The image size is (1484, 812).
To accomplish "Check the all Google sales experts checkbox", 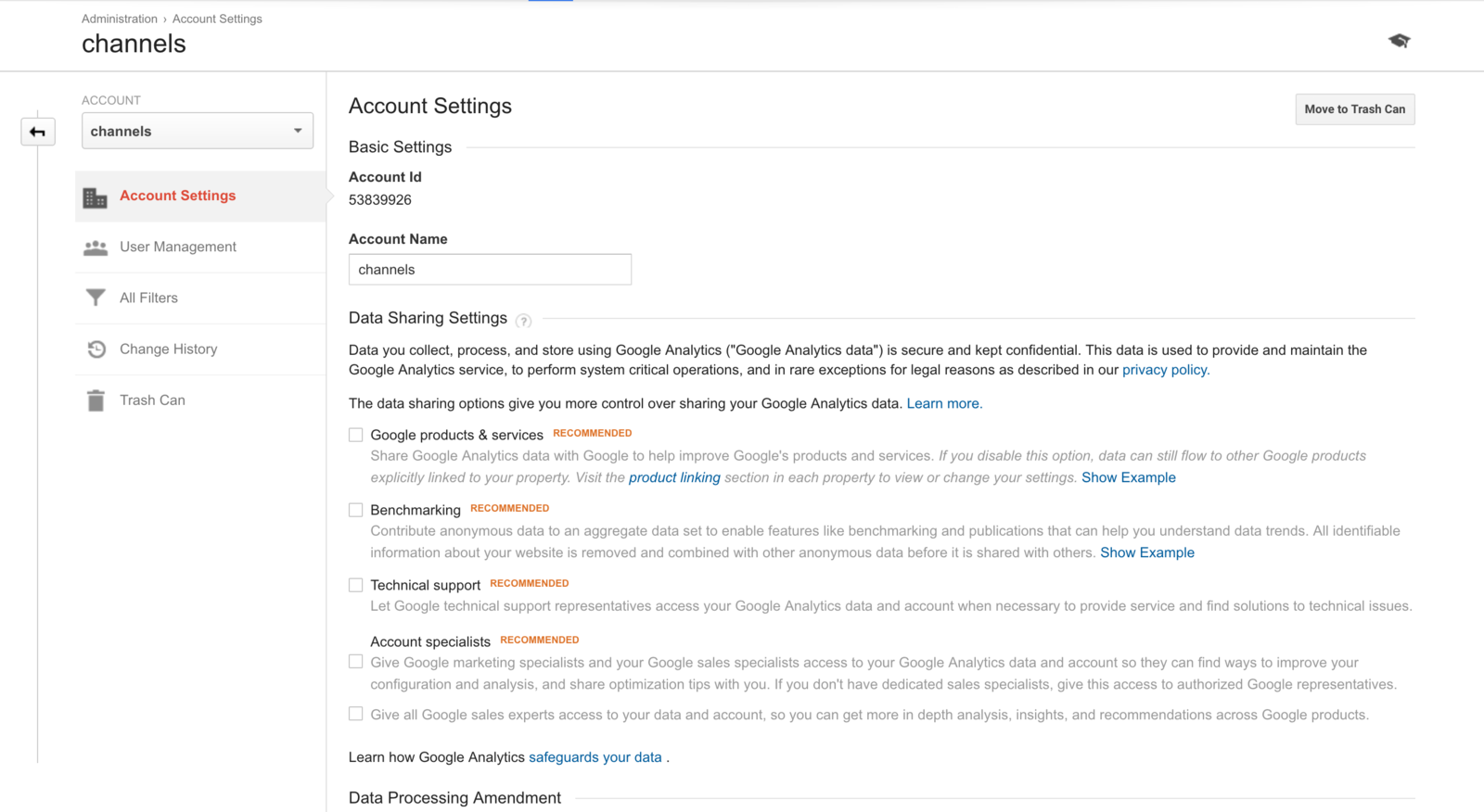I will [x=355, y=714].
